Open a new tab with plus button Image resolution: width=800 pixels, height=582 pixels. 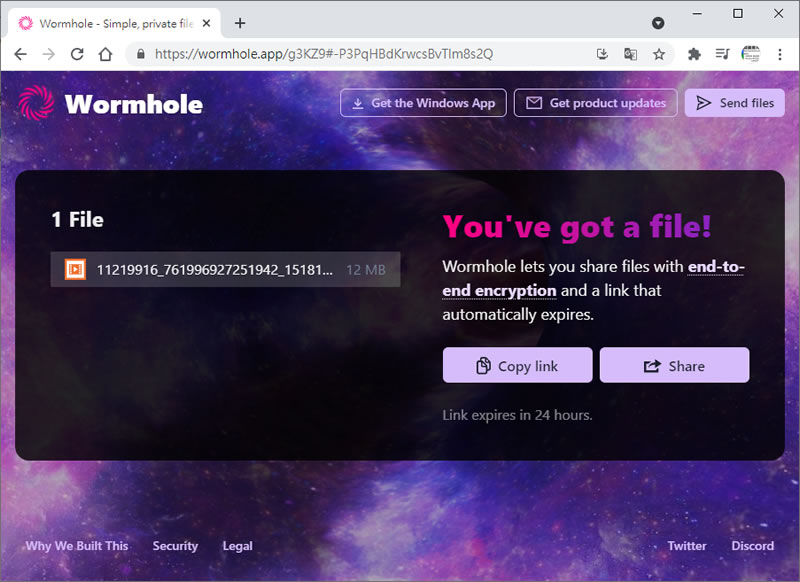point(240,23)
